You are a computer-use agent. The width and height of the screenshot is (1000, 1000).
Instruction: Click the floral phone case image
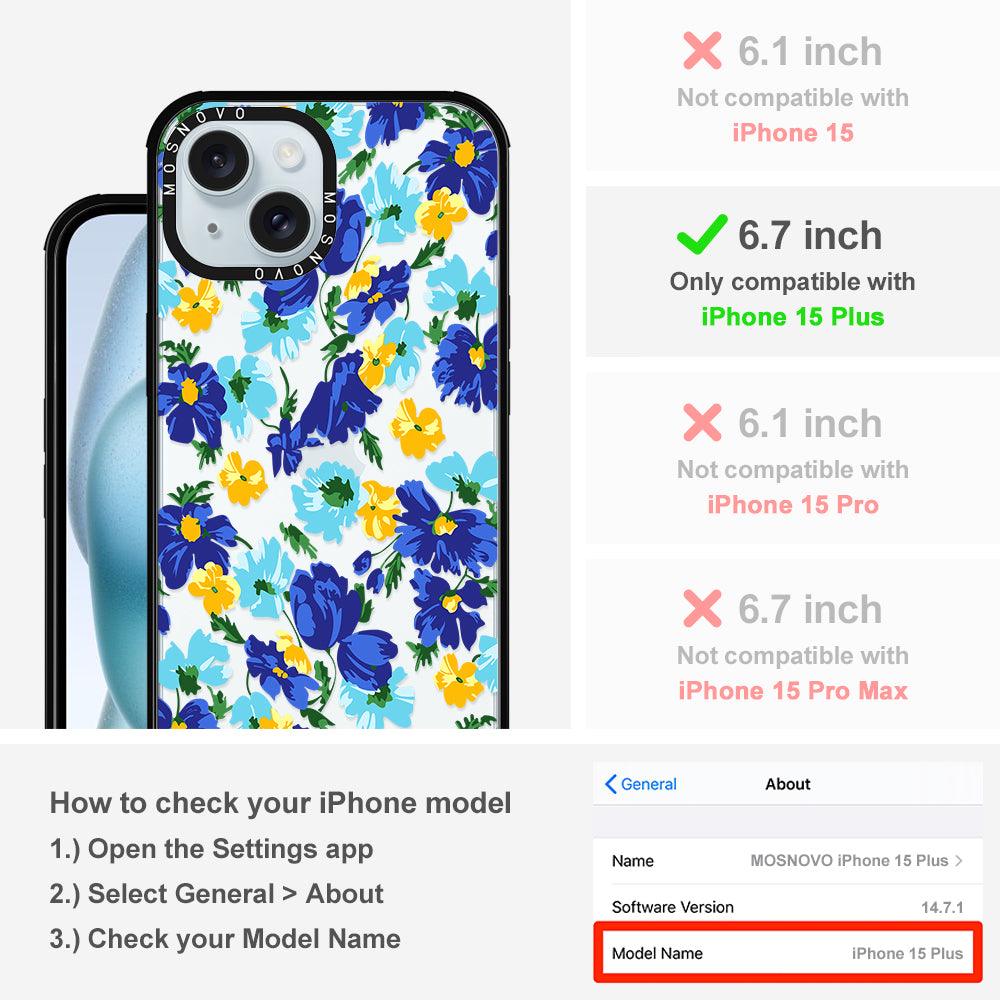tap(328, 412)
